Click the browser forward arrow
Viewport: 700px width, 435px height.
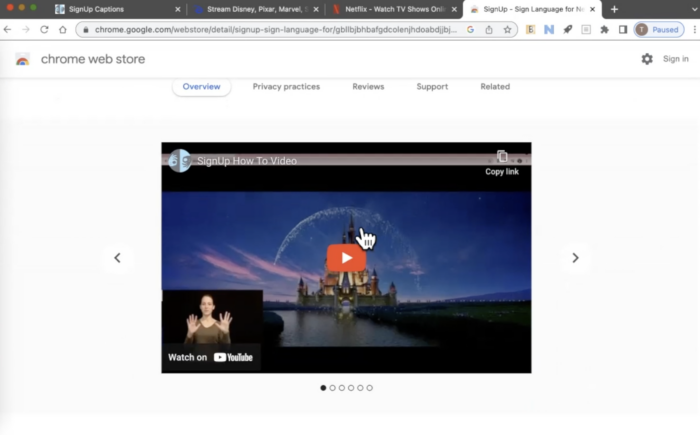coord(26,29)
